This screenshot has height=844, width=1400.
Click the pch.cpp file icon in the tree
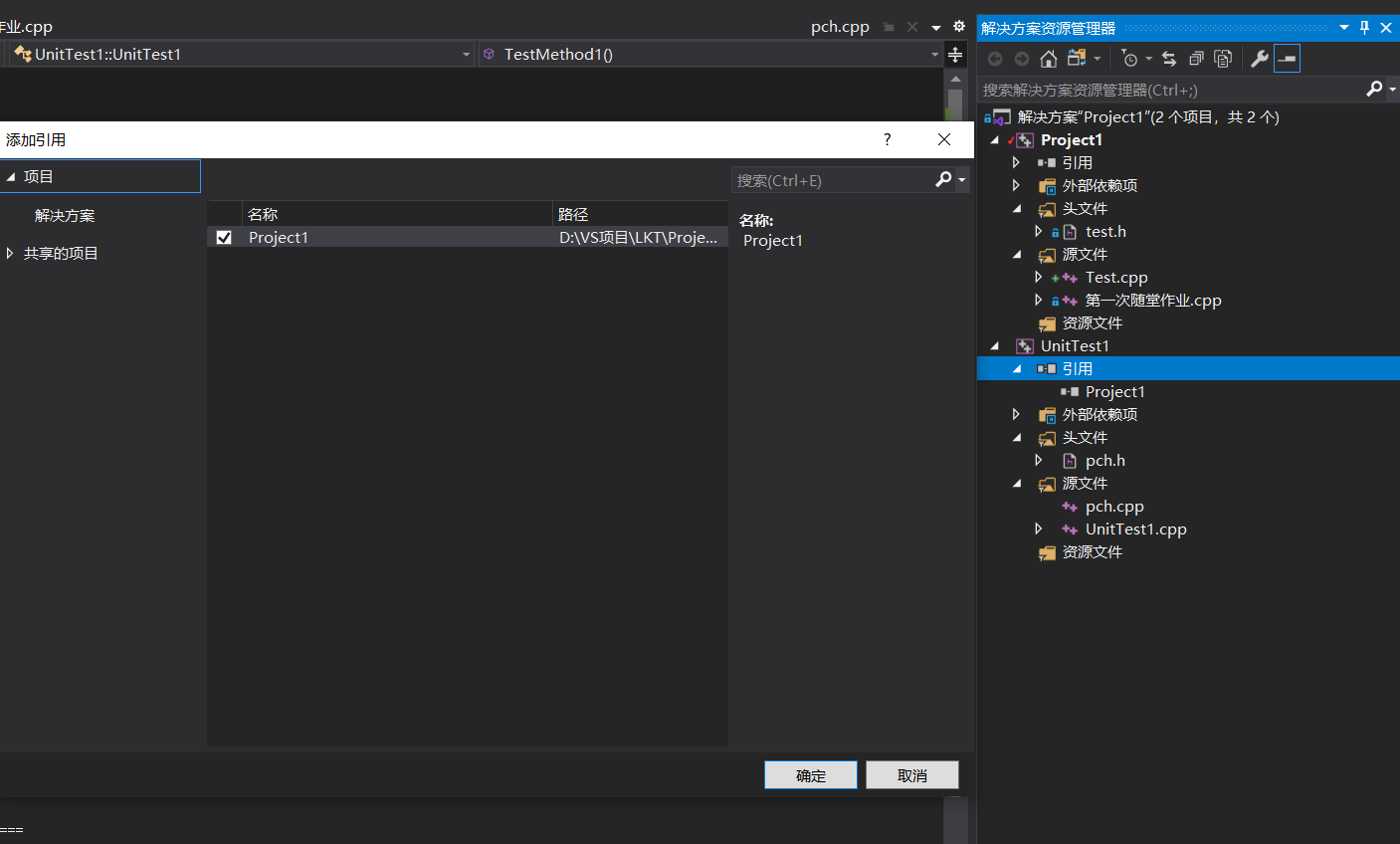1070,507
